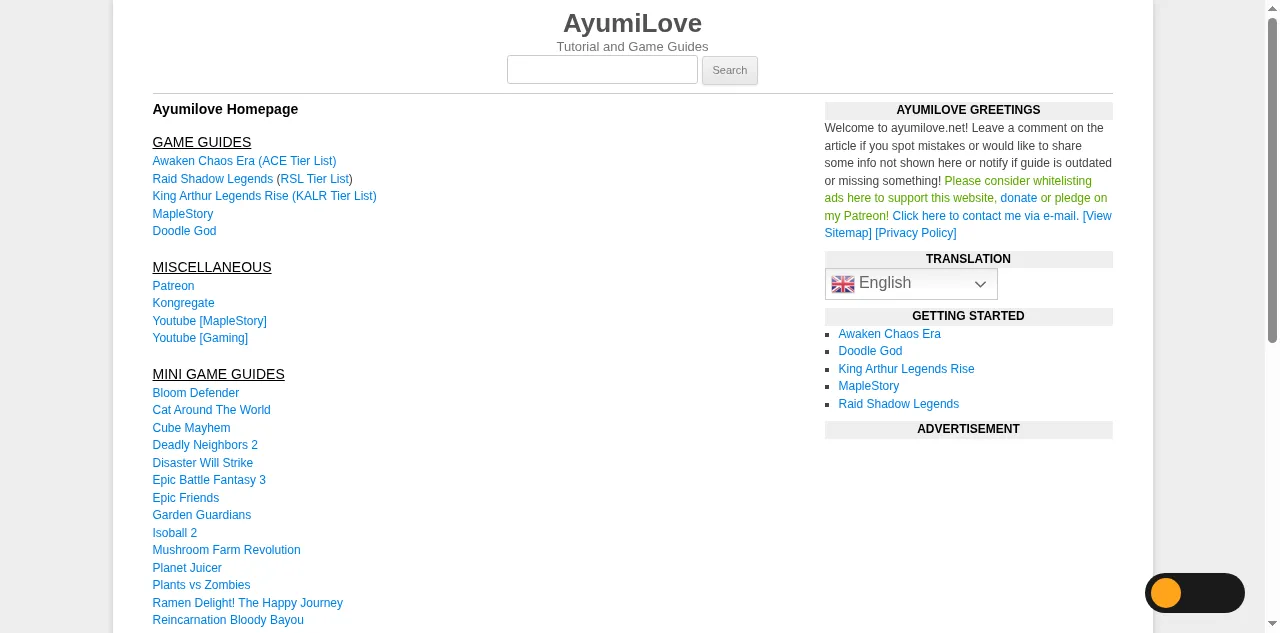Select Doodle God in Getting Started list
This screenshot has width=1280, height=633.
click(870, 351)
